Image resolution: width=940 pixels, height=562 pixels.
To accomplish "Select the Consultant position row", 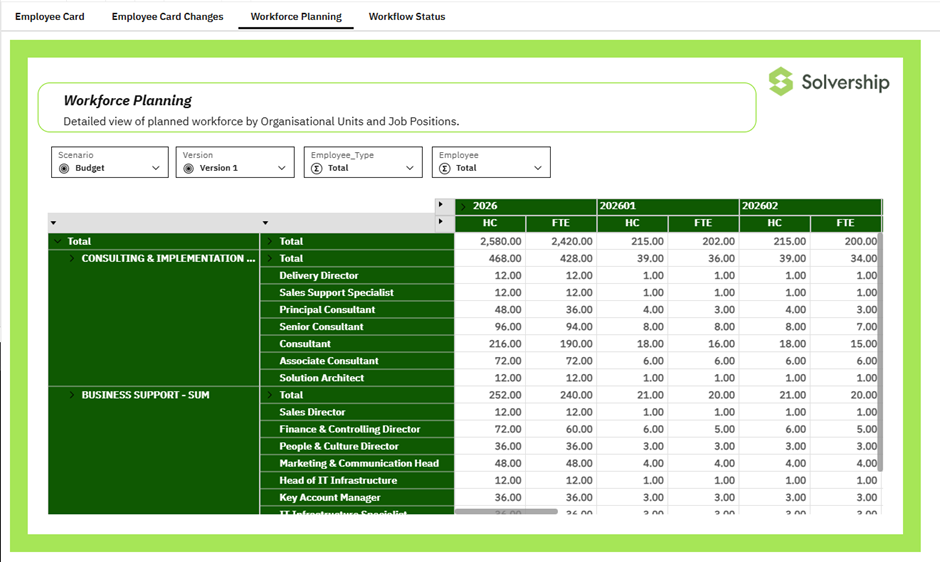I will tap(357, 344).
